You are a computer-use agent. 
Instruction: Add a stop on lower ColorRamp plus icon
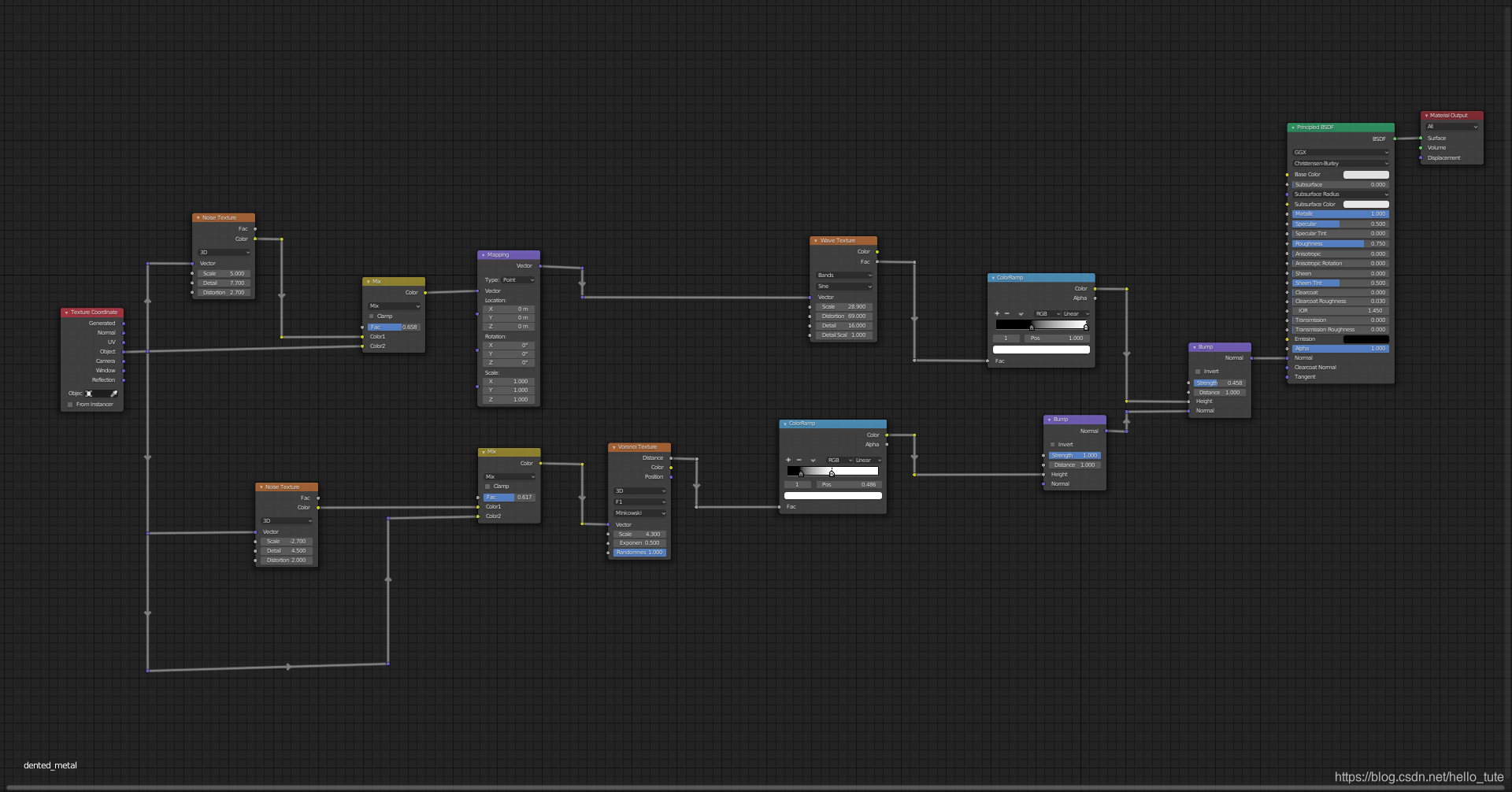tap(788, 460)
